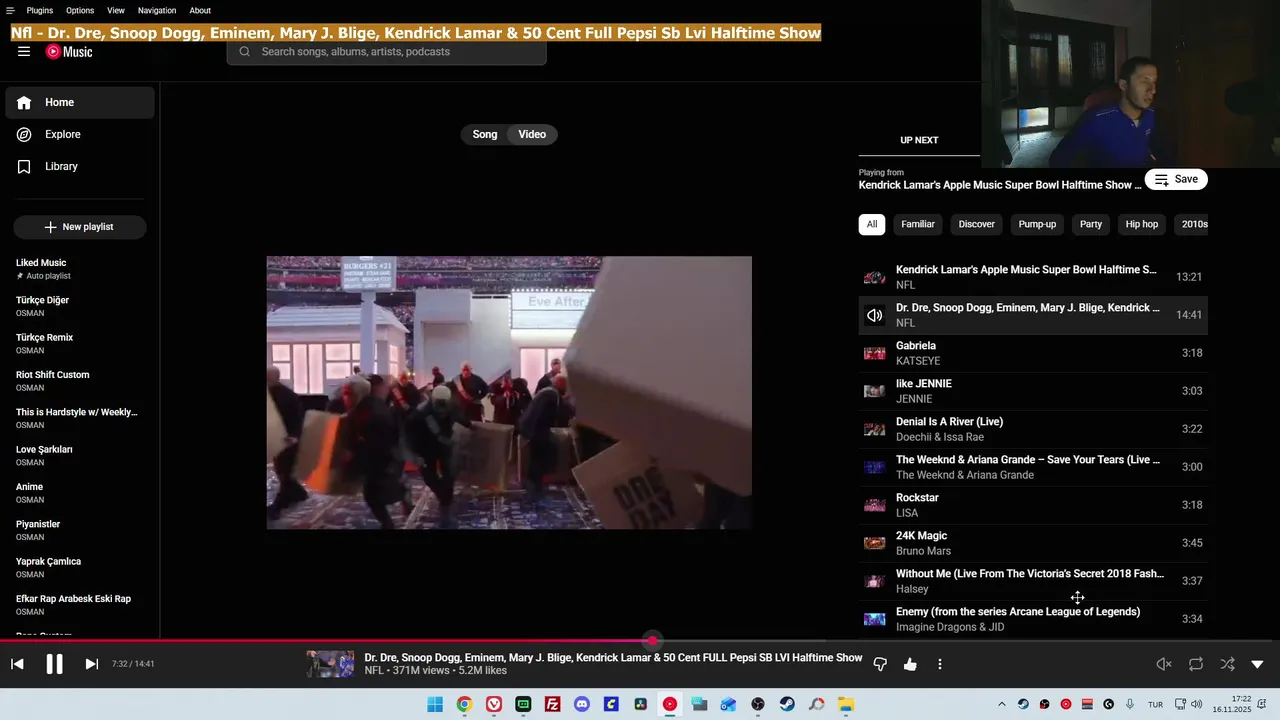
Task: Select the Familiar filter chip
Action: (x=918, y=224)
